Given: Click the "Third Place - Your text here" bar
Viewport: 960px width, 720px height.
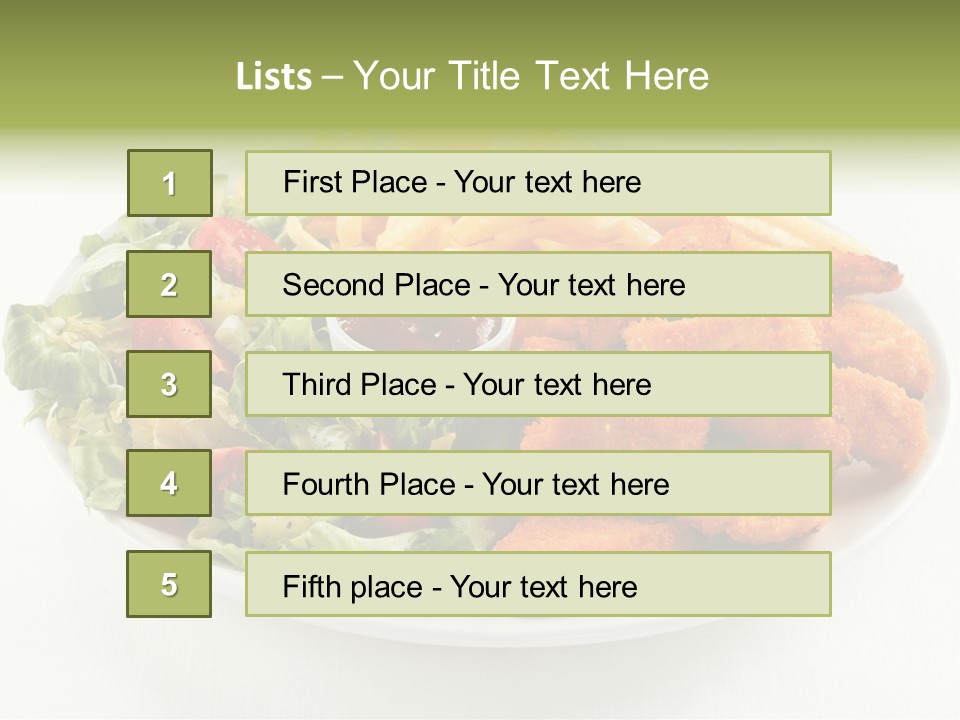Looking at the screenshot, I should (x=538, y=384).
